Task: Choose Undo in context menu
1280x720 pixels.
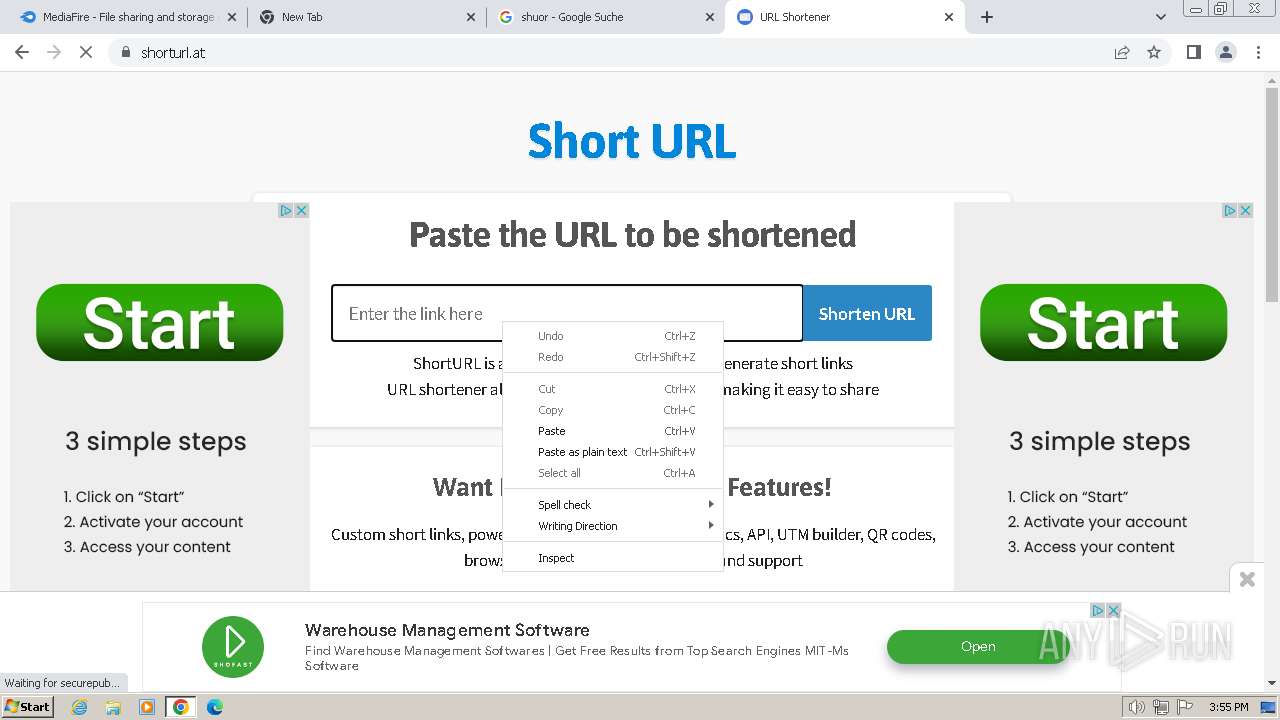Action: [612, 336]
